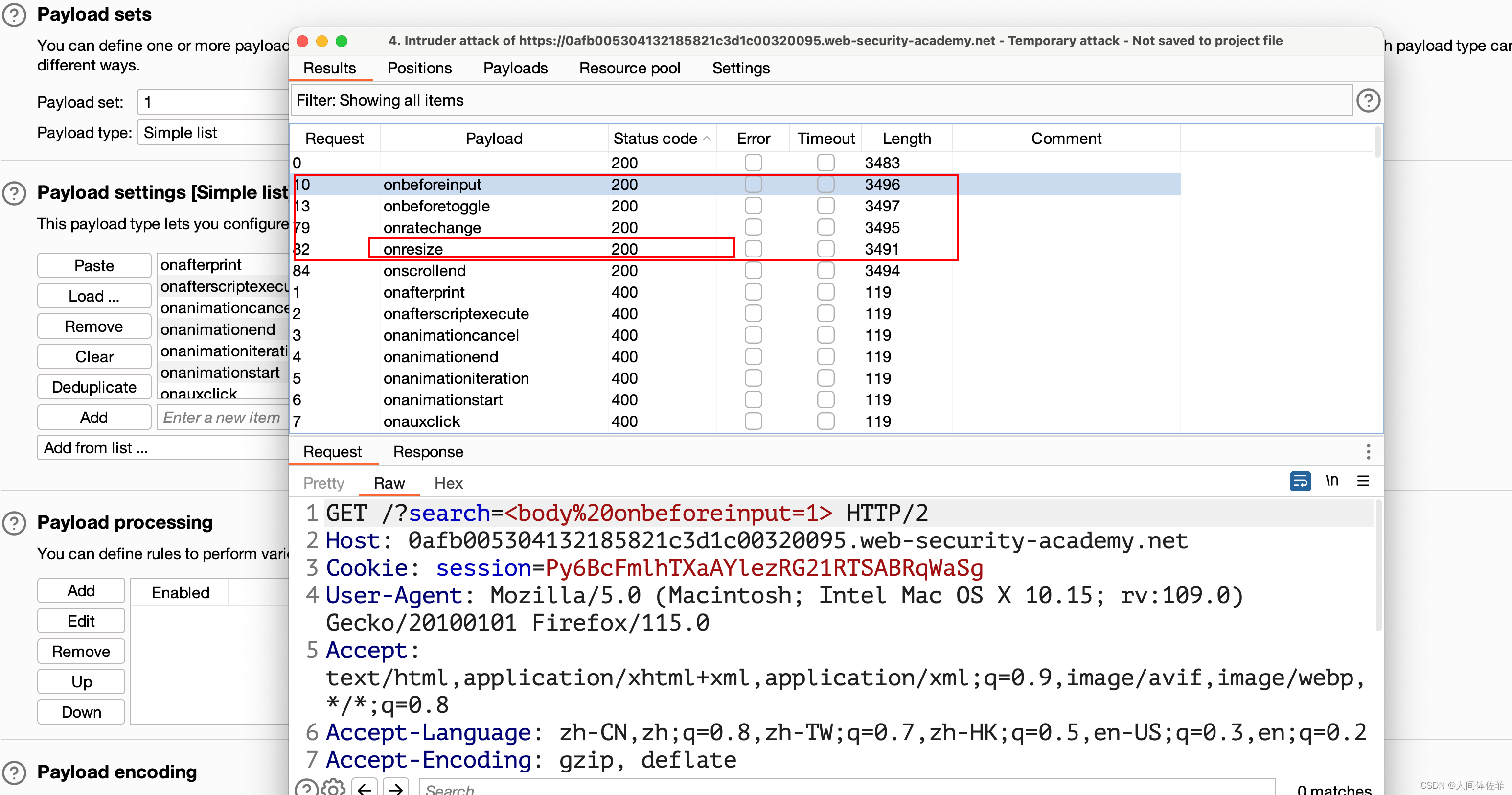This screenshot has height=795, width=1512.
Task: Open the three-dot menu beside Request/Response tabs
Action: 1368,451
